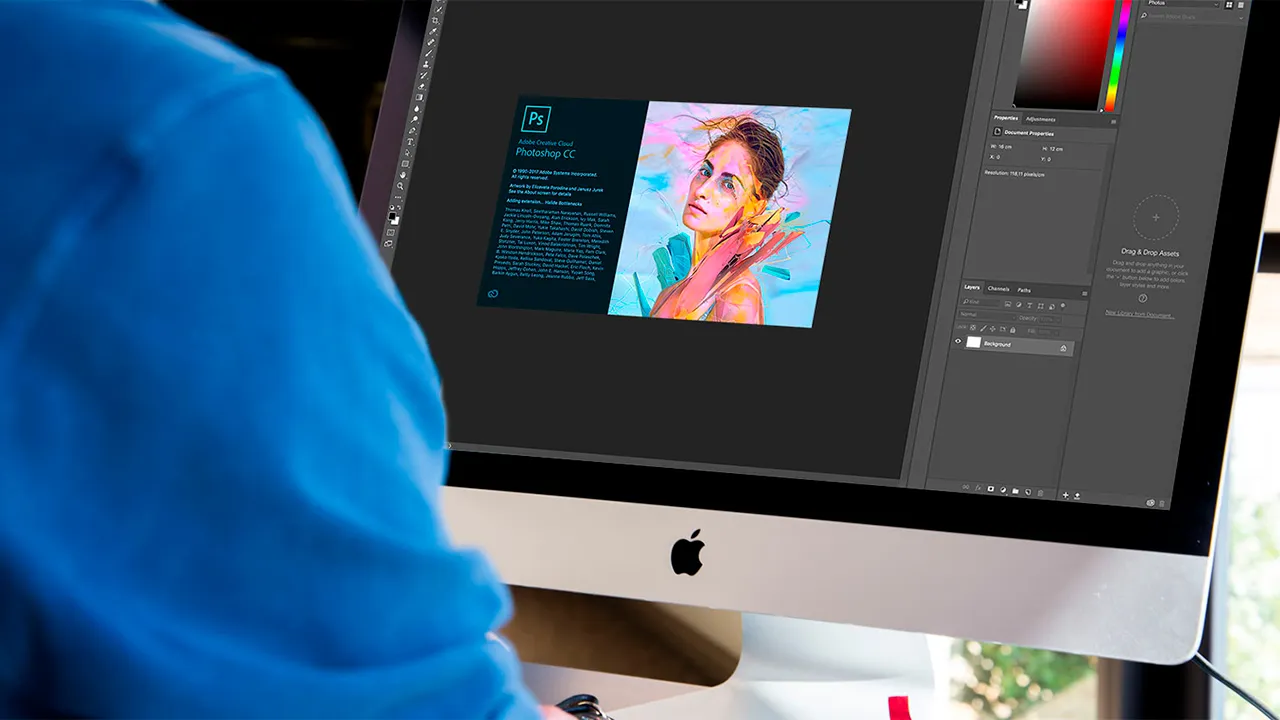Click the W: 16 cm width field
Viewport: 1280px width, 720px height.
coord(1001,147)
